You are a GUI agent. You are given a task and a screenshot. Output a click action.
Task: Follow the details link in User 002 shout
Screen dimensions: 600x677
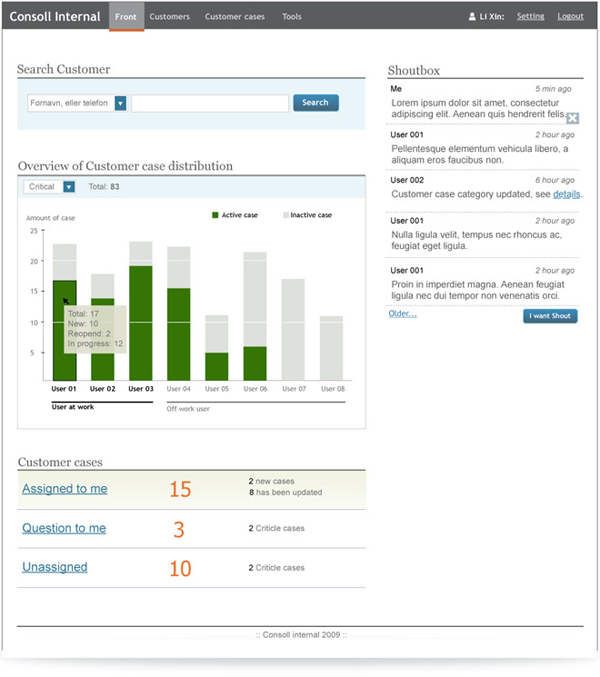566,194
